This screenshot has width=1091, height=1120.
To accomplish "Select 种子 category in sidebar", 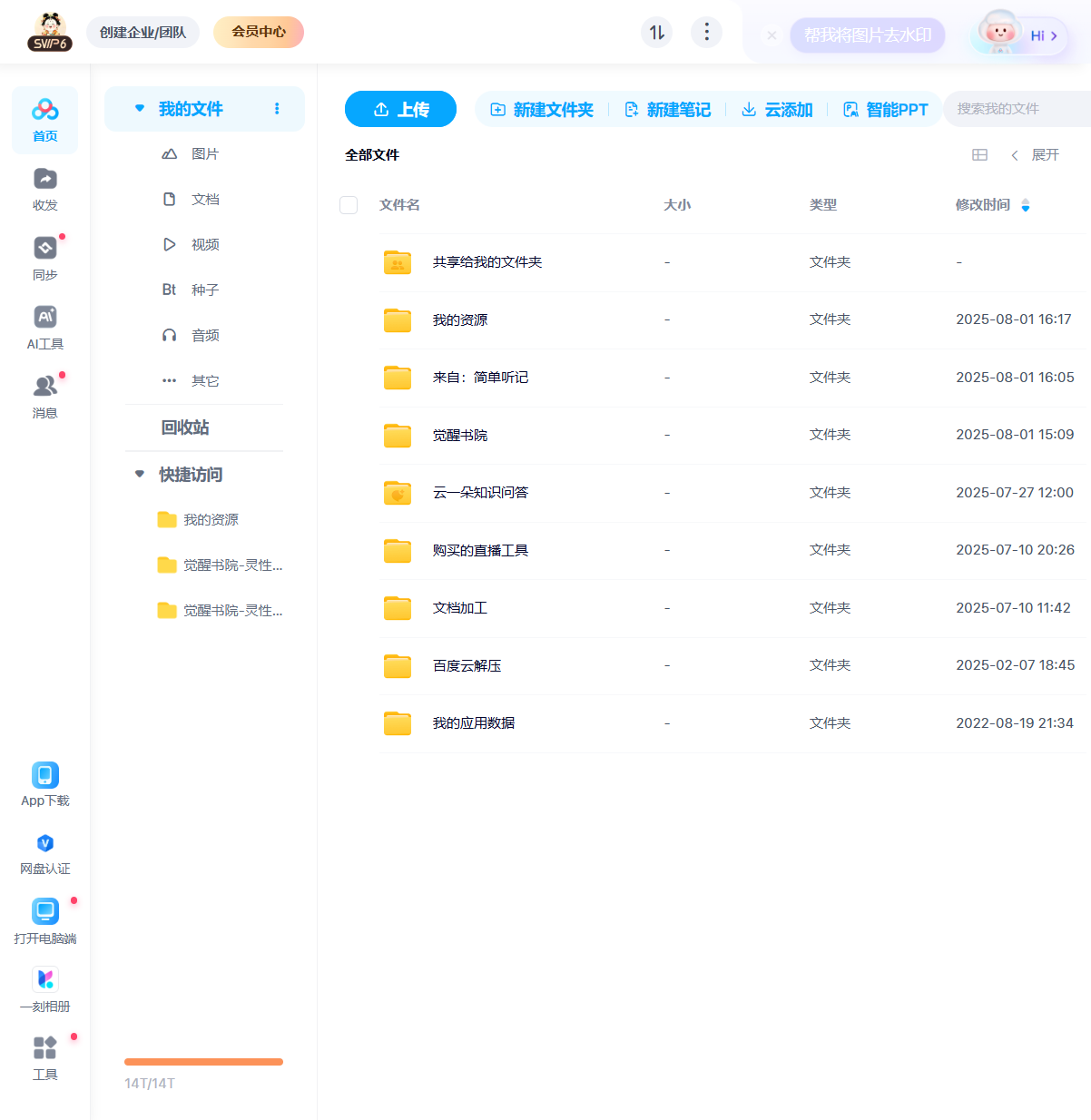I will [205, 290].
